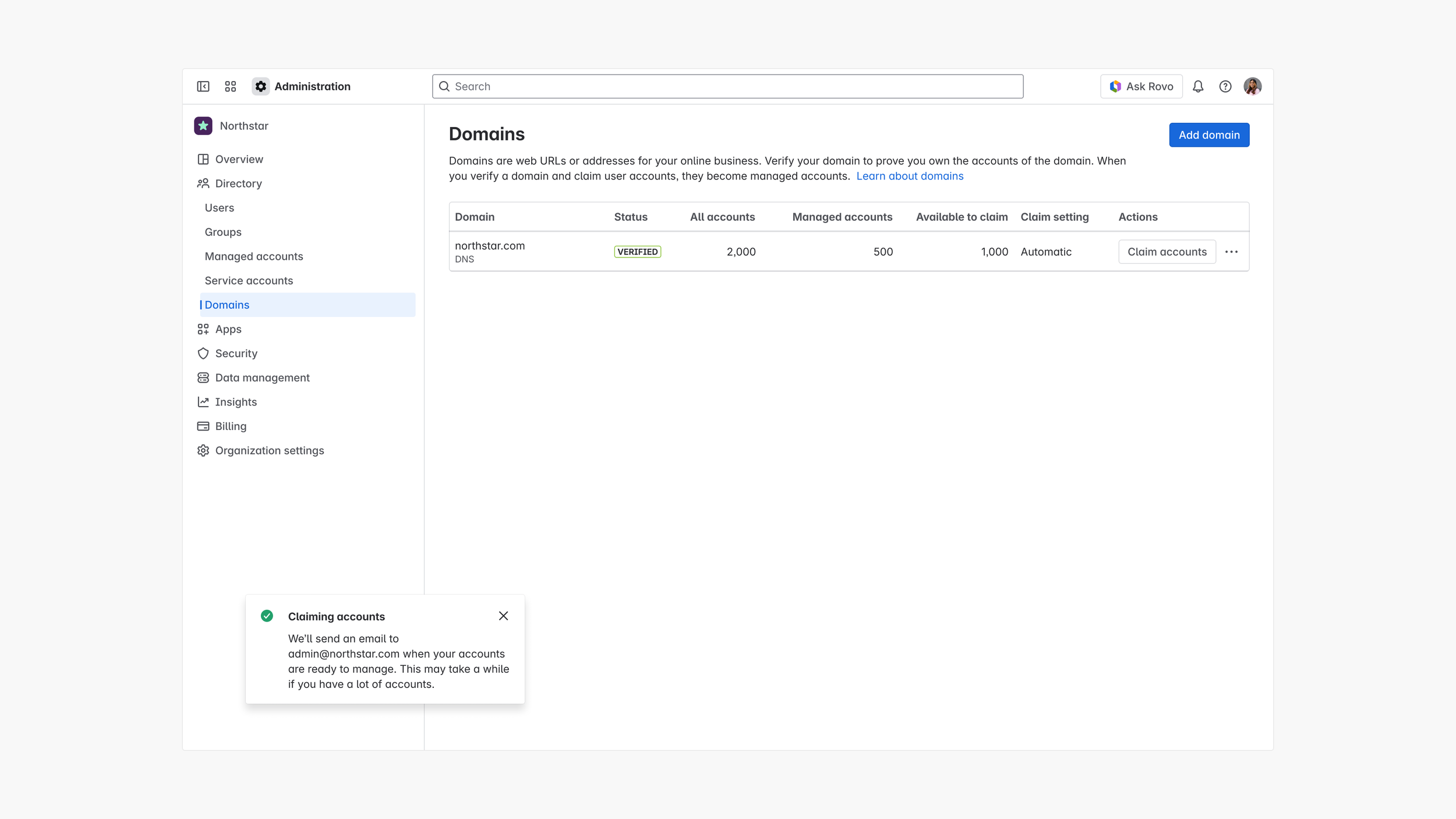Collapse the sidebar panel icon

tap(203, 86)
